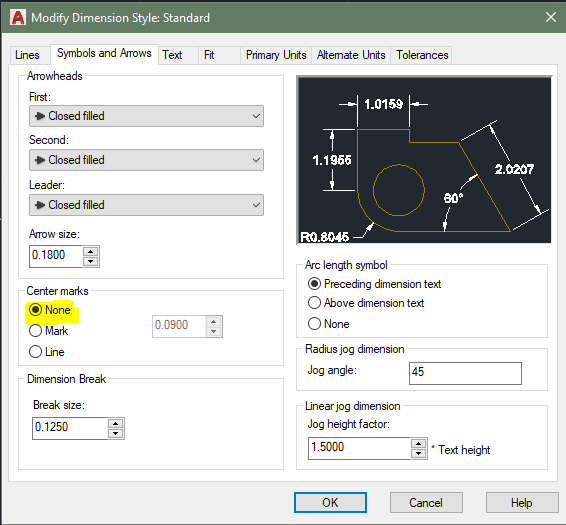The width and height of the screenshot is (566, 525).
Task: Decrease Break size with down arrow
Action: (x=116, y=433)
